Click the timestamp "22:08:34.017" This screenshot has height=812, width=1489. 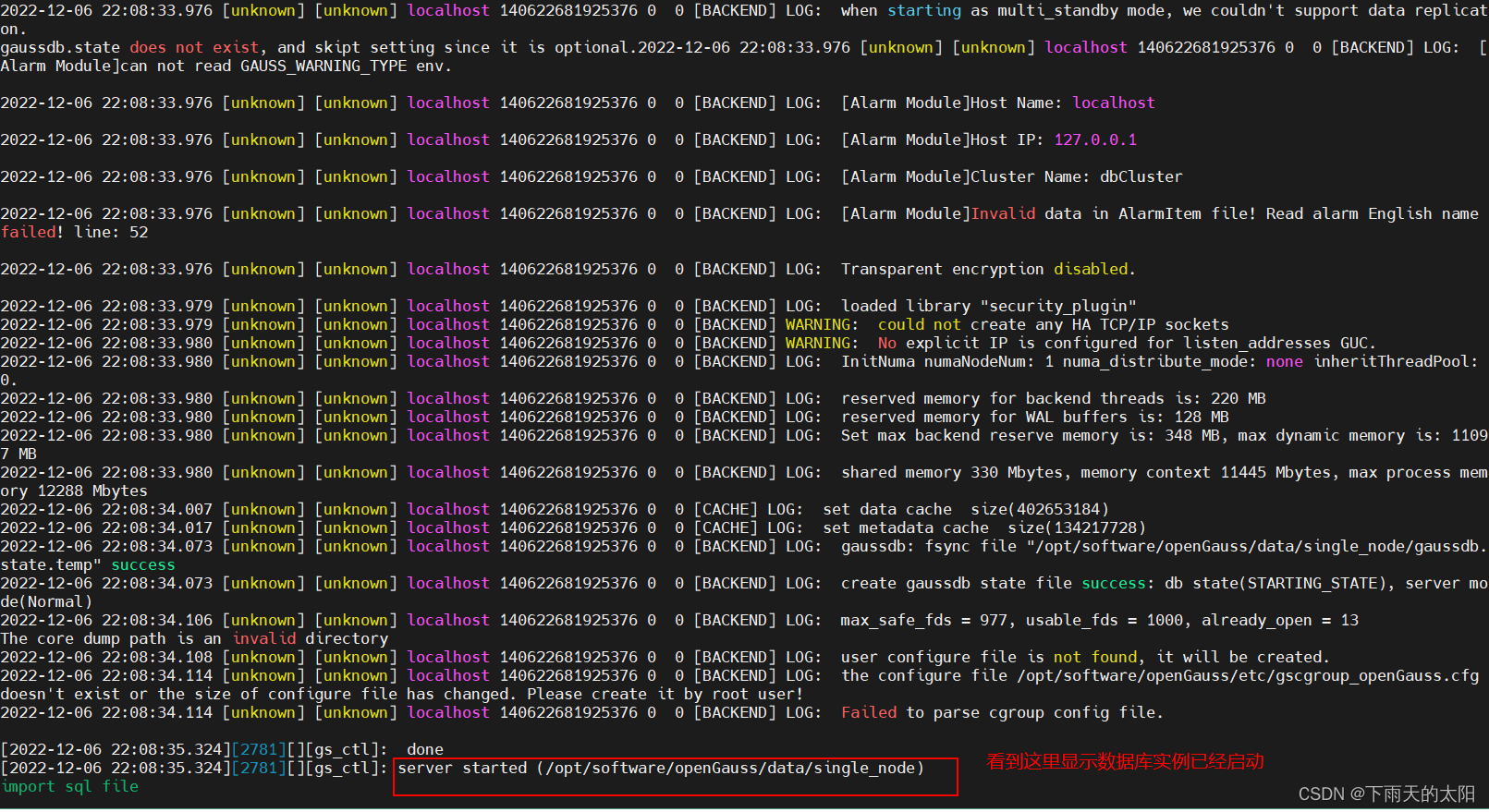coord(157,528)
